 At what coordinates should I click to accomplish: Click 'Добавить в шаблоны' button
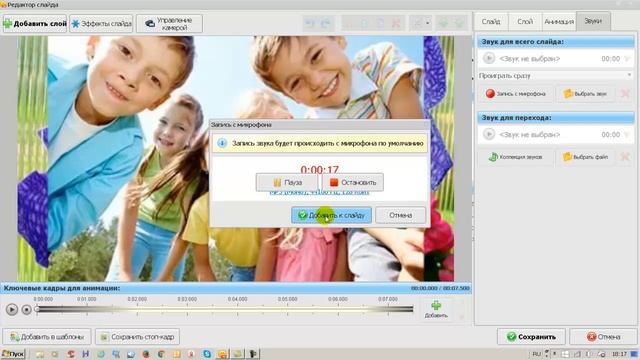[x=47, y=337]
